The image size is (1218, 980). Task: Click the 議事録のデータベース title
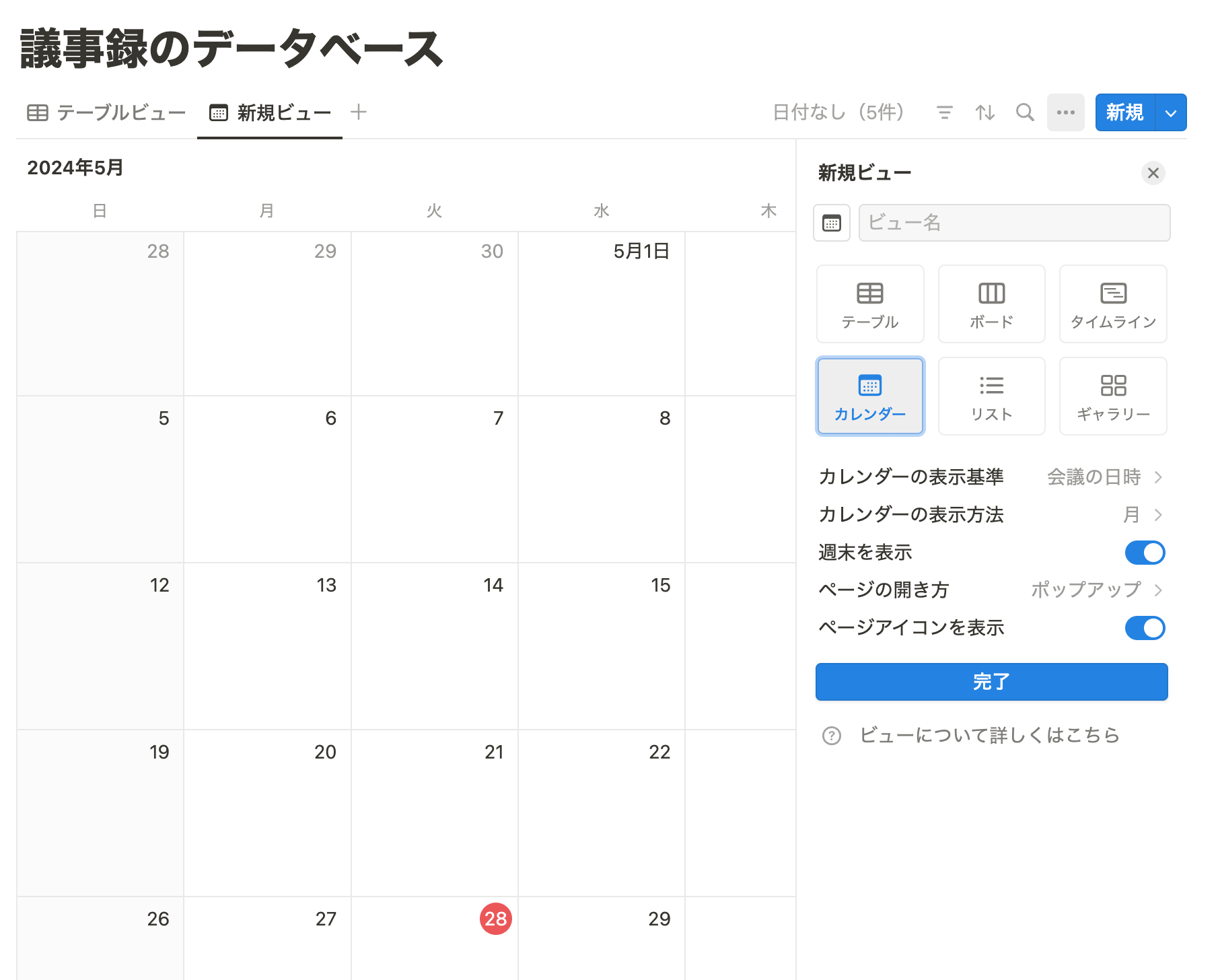(231, 48)
